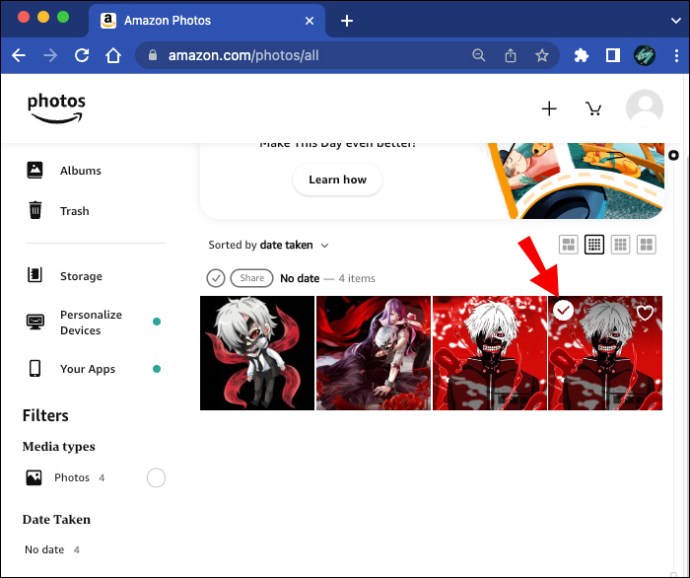Reload the Amazon Photos page
690x578 pixels.
click(82, 55)
